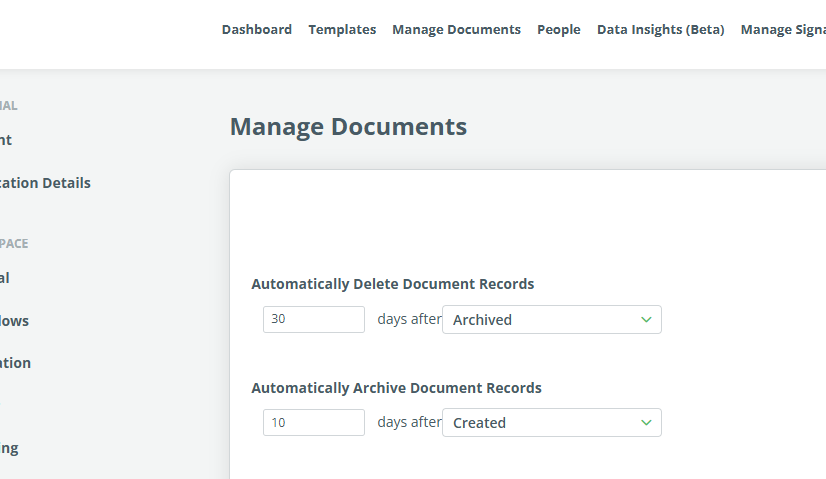
Task: Click the delete days field showing 30
Action: click(313, 320)
